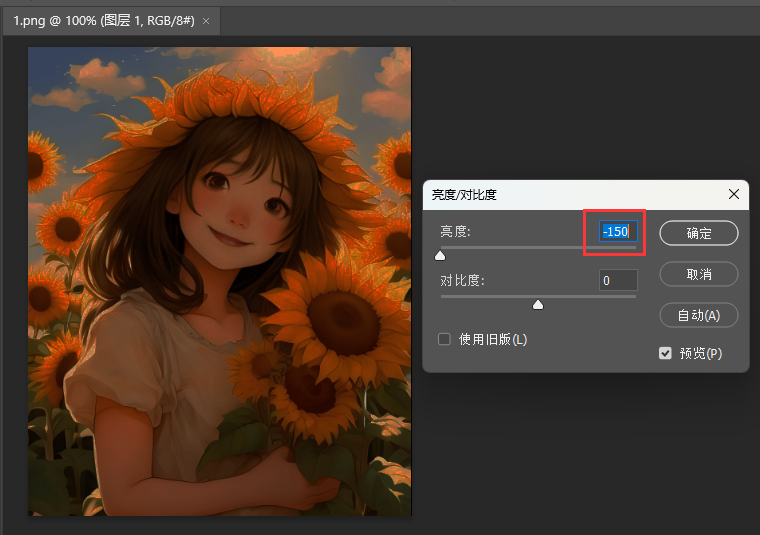Click the 亮度: label

(x=455, y=232)
